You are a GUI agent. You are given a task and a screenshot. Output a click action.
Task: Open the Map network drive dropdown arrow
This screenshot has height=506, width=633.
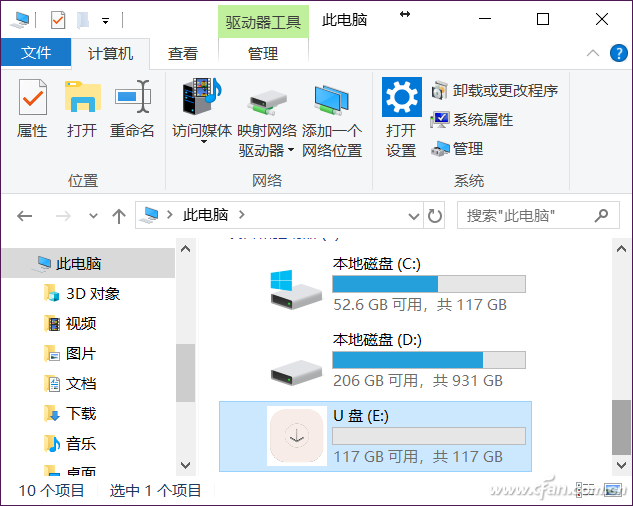click(x=291, y=151)
